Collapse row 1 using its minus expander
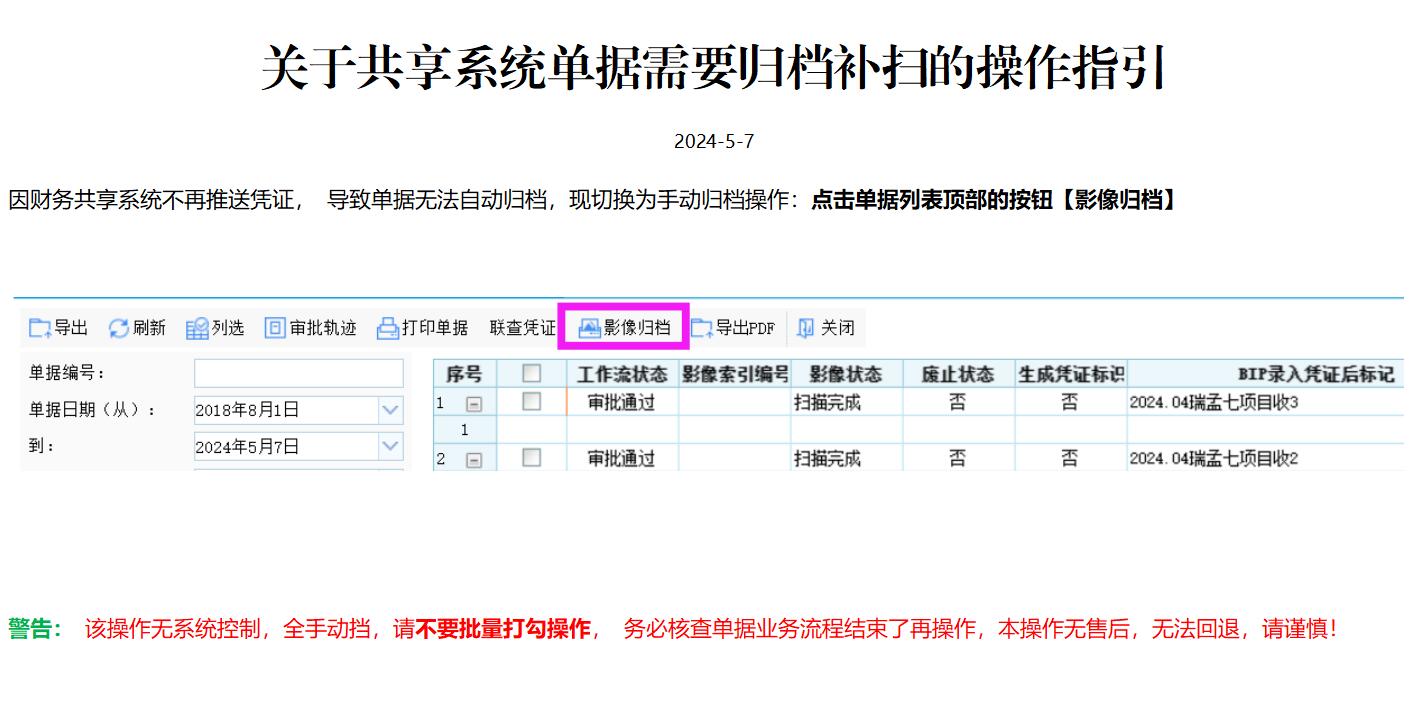This screenshot has height=717, width=1412. (x=474, y=404)
